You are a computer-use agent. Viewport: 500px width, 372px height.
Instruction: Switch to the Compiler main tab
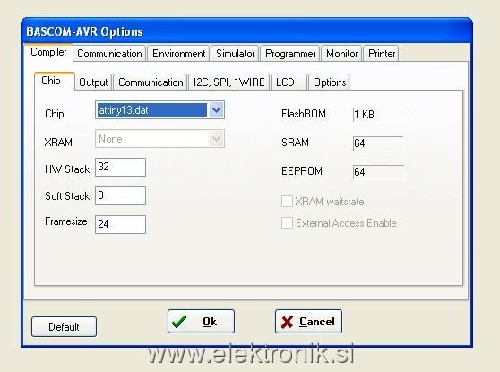(48, 52)
